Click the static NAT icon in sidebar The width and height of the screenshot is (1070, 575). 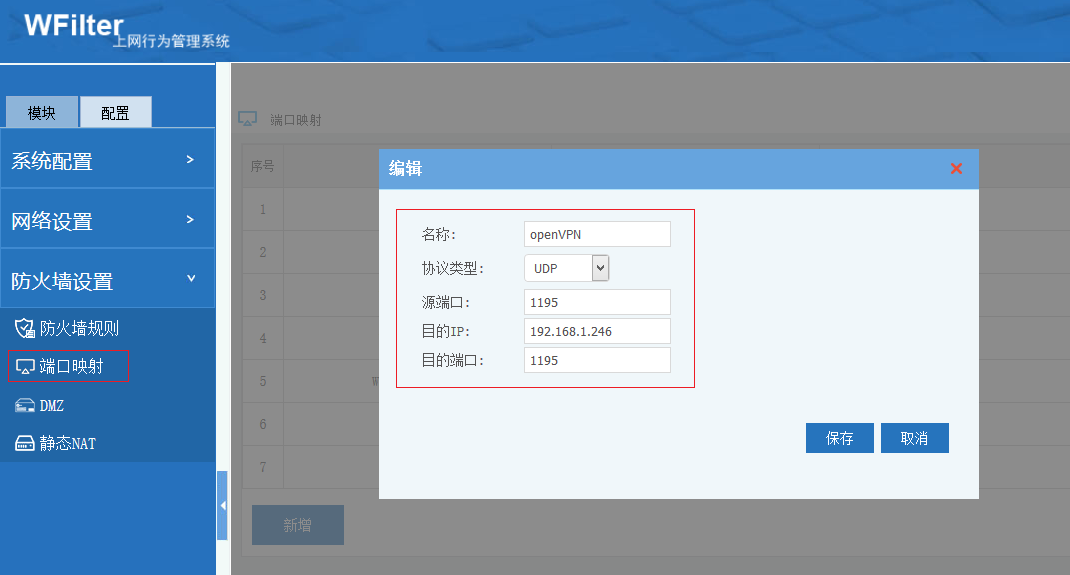click(25, 443)
